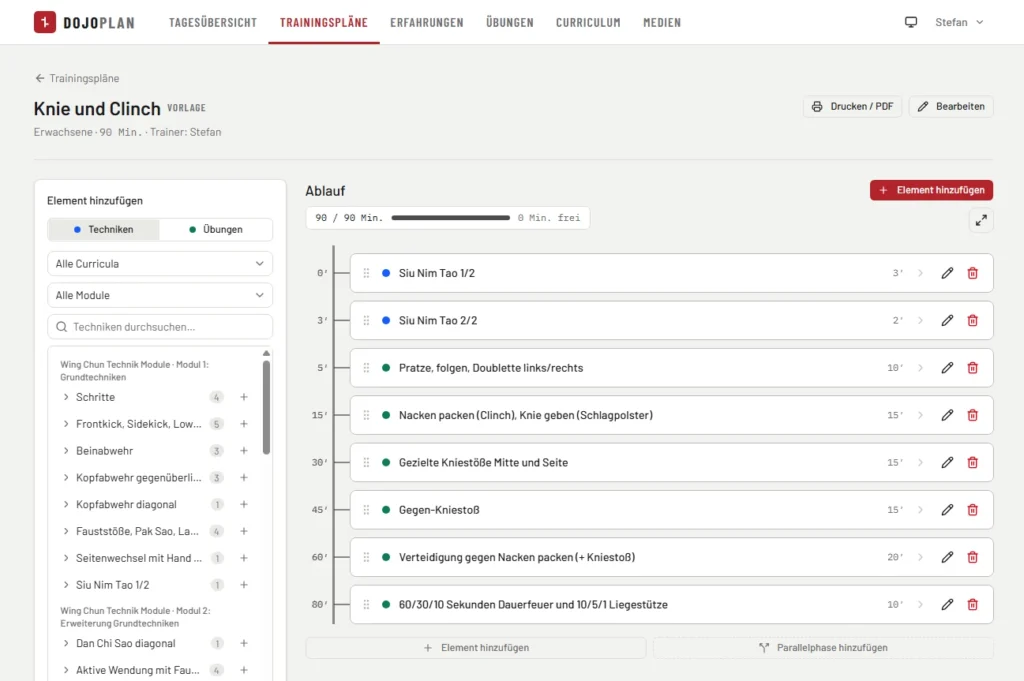Expand the Schritte technique group

66,397
